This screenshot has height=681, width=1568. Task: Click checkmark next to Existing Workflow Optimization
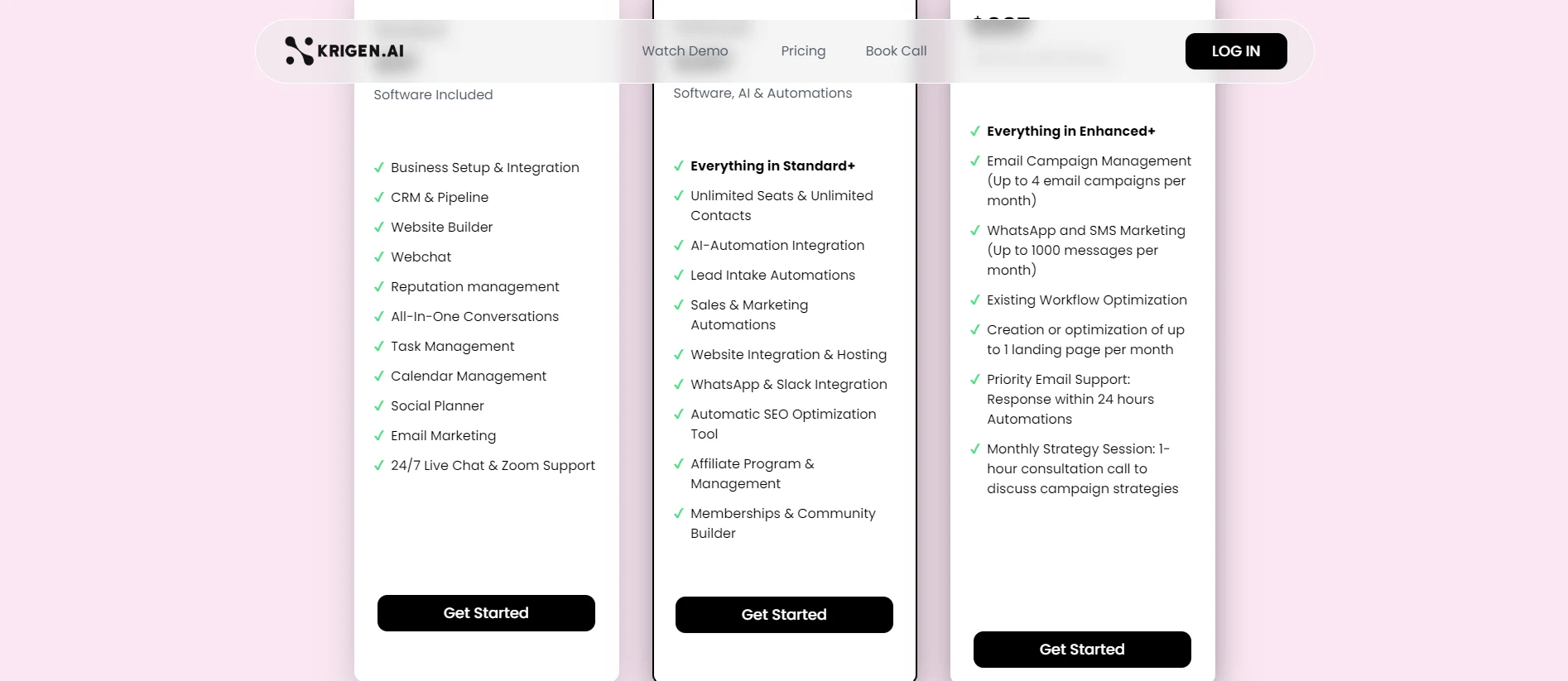974,300
